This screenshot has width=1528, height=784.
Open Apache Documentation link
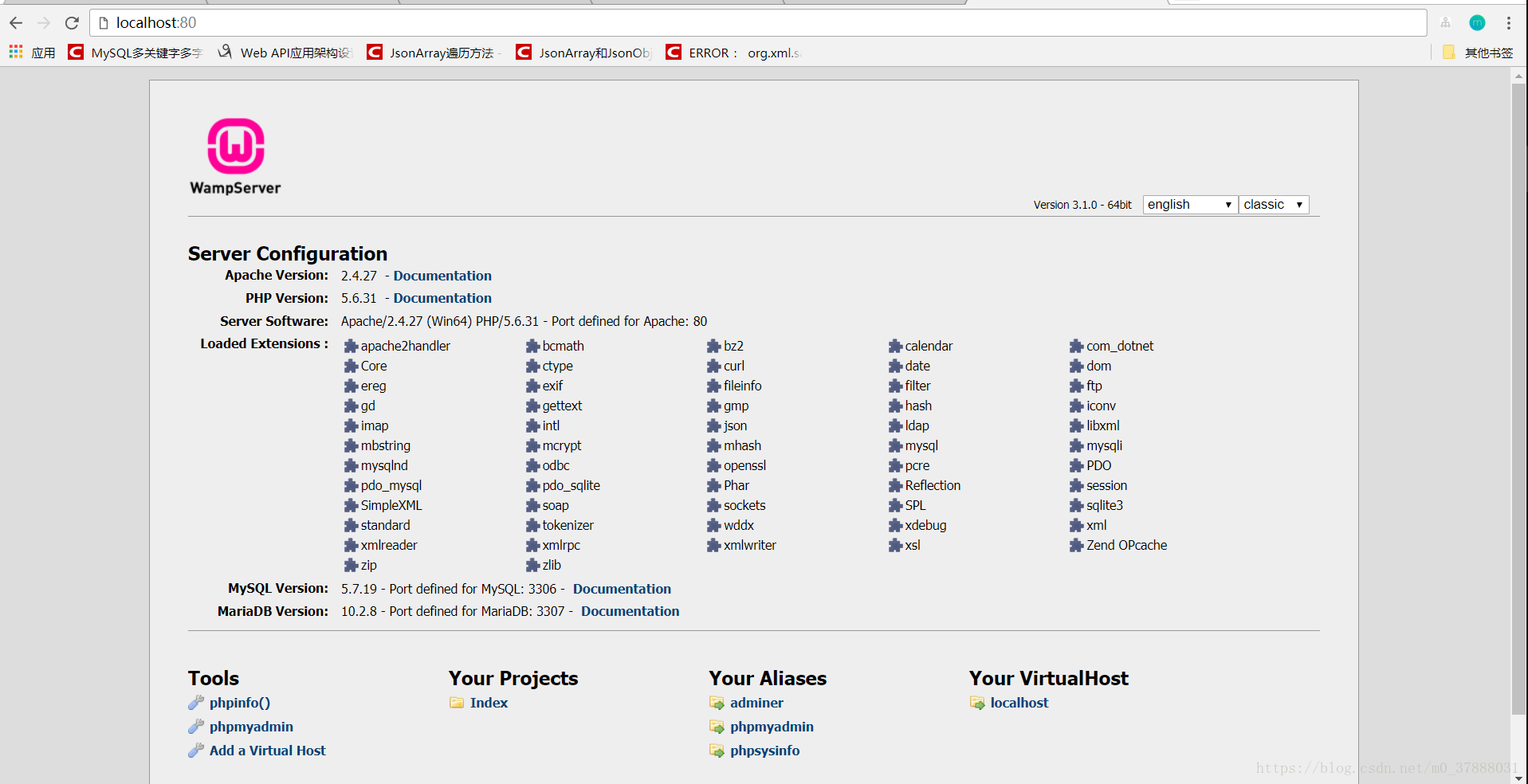point(442,276)
